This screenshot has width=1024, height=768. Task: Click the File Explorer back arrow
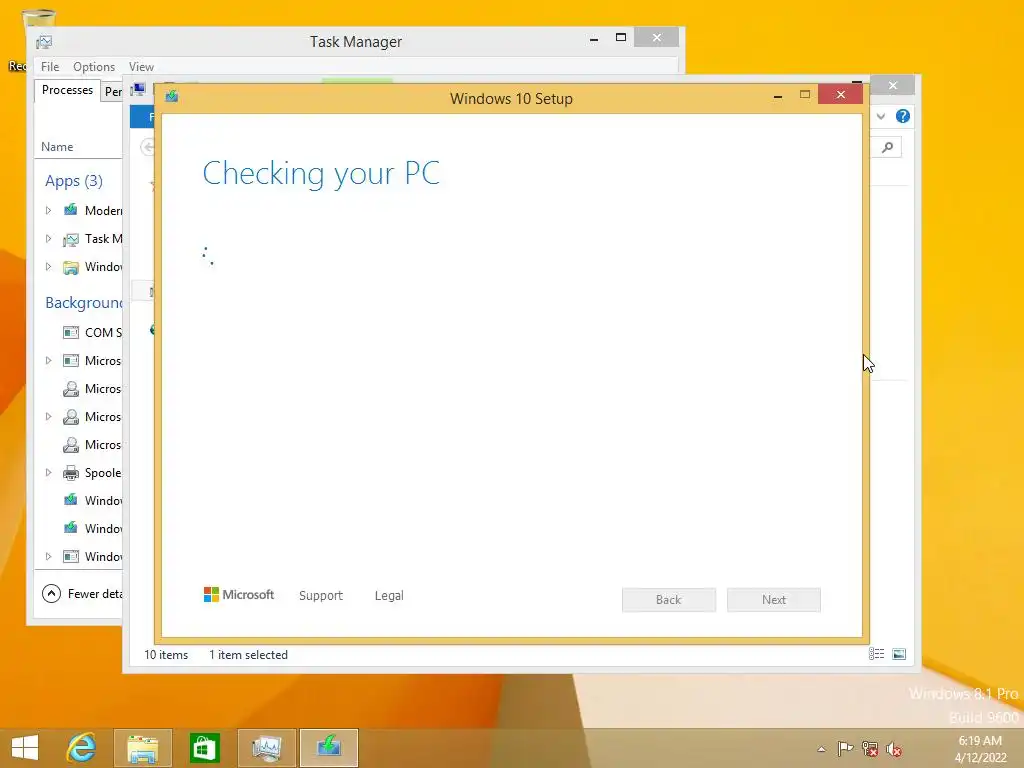[x=148, y=147]
